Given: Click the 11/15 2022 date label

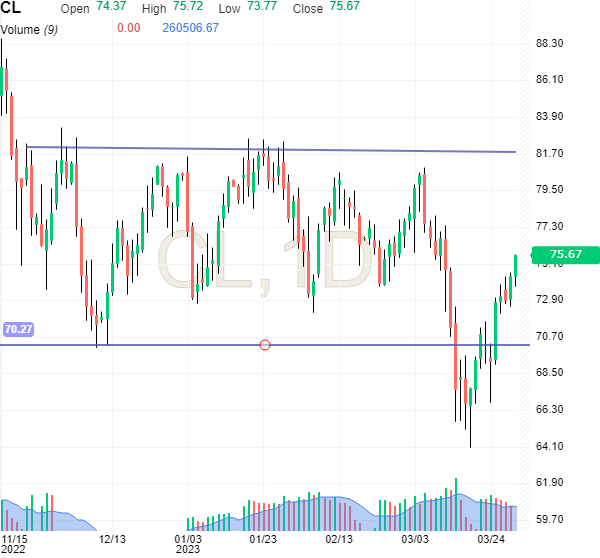Looking at the screenshot, I should point(14,544).
